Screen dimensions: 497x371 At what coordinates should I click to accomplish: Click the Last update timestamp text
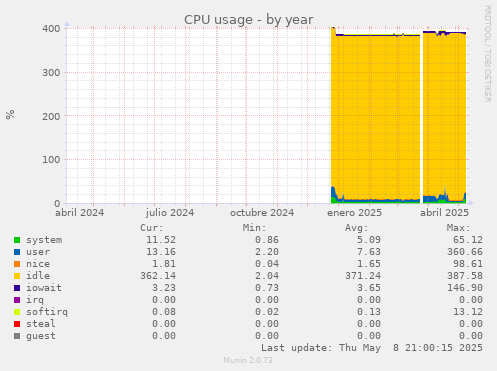point(372,348)
